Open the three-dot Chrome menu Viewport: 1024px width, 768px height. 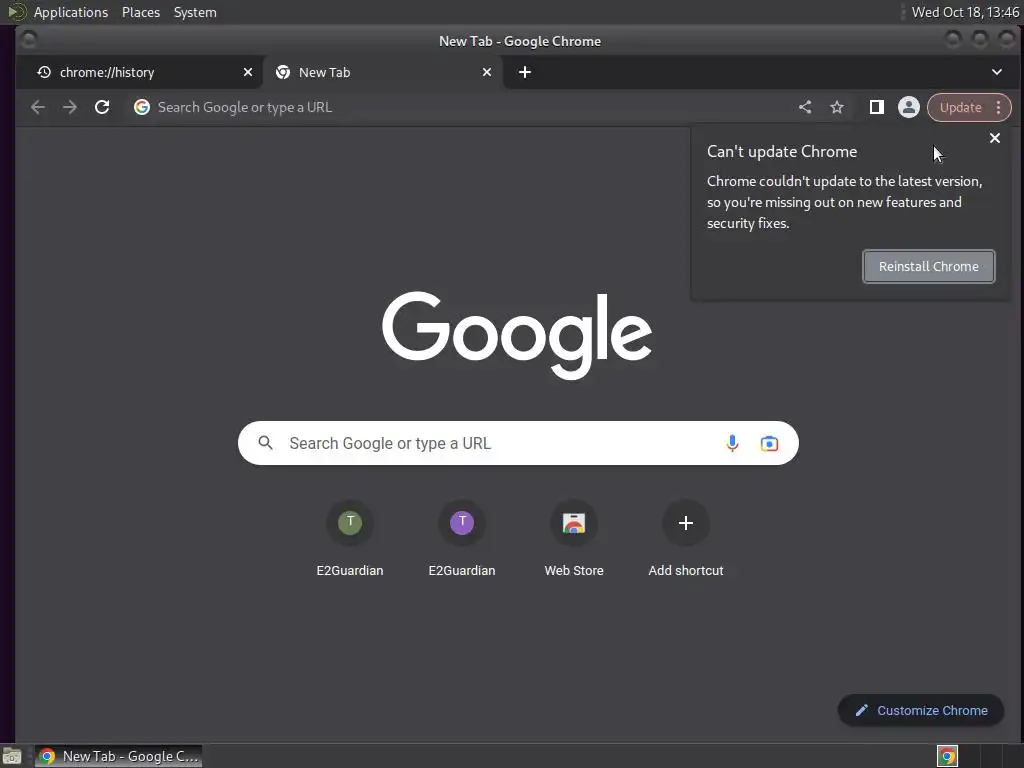click(999, 107)
